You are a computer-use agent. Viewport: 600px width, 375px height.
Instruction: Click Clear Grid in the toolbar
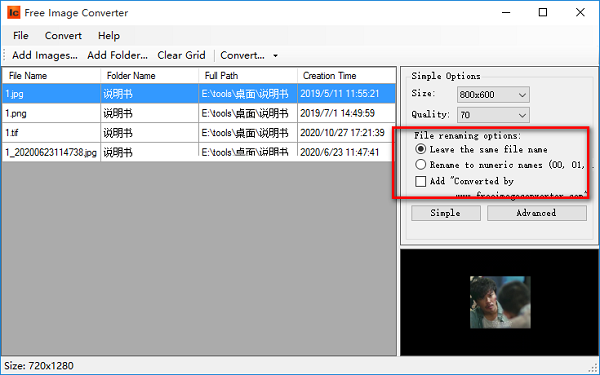click(x=181, y=55)
